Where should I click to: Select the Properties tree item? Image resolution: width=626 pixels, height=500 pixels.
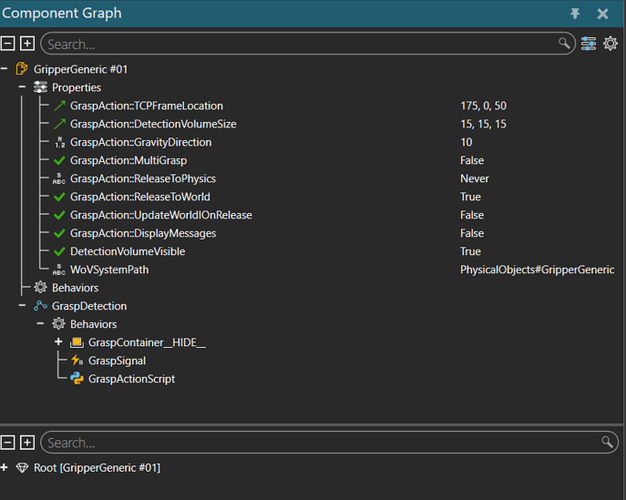coord(77,87)
